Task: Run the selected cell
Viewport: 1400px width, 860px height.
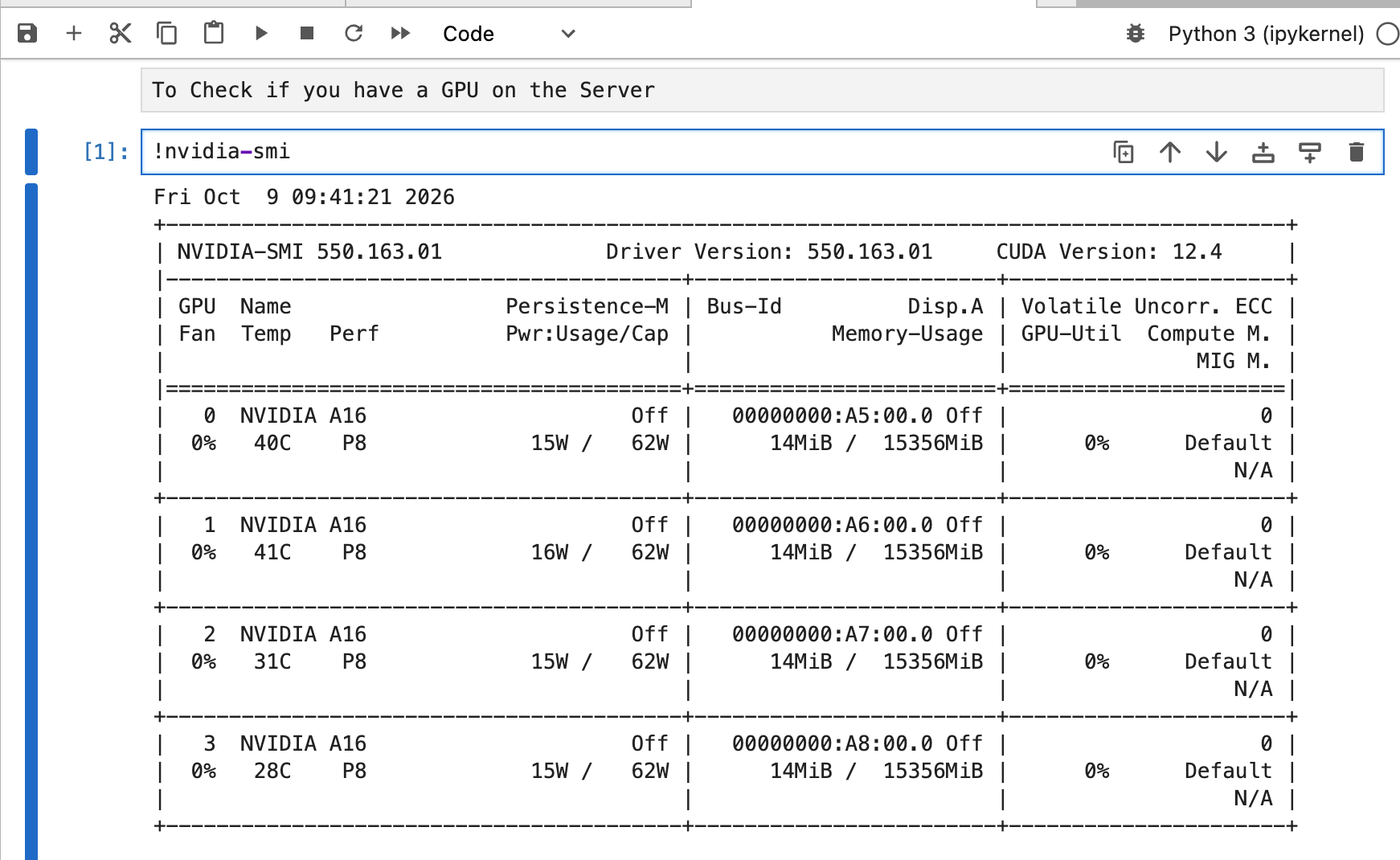Action: click(x=260, y=33)
